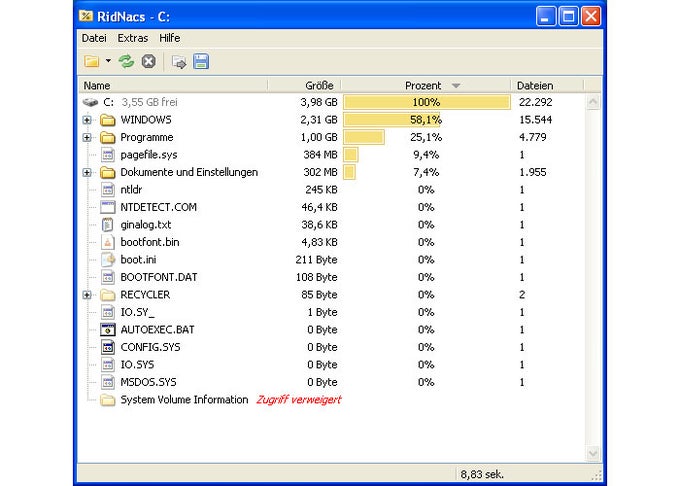Open dropdown arrow beside folder toolbar icon
Viewport: 680px width, 486px height.
click(108, 61)
